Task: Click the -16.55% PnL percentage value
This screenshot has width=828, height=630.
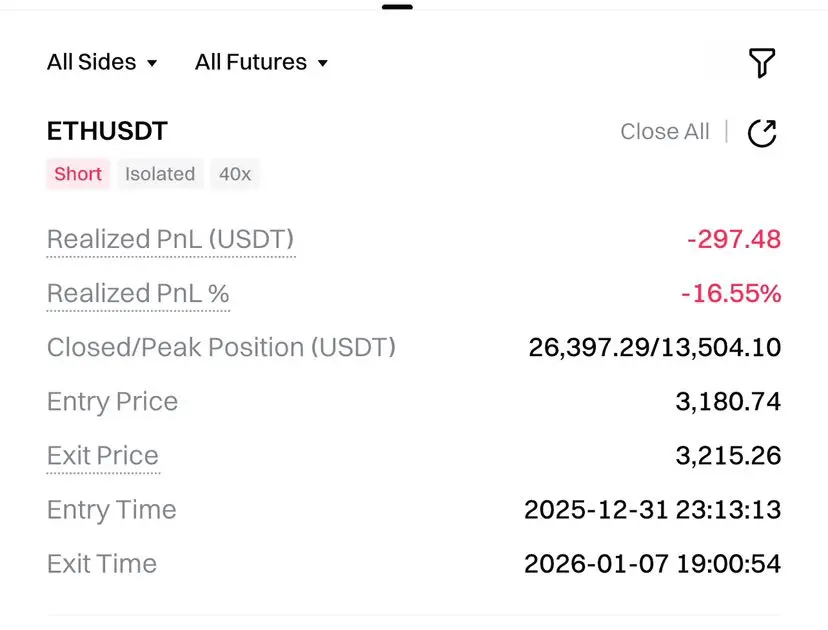Action: pos(730,294)
